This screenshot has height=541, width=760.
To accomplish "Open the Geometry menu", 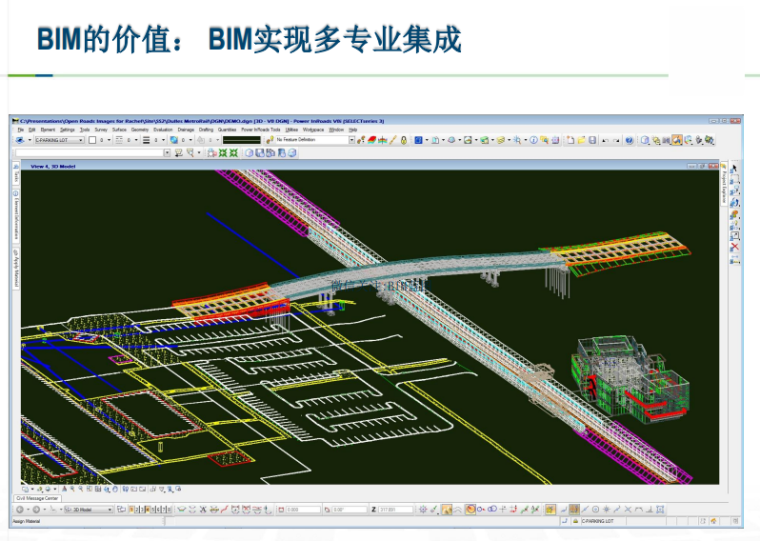I will tap(140, 130).
